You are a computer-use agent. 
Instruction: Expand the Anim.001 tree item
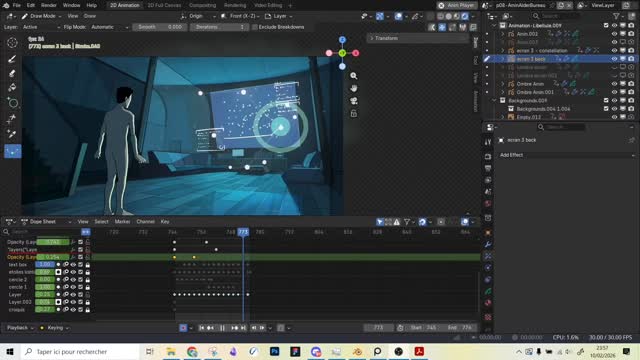tap(503, 34)
